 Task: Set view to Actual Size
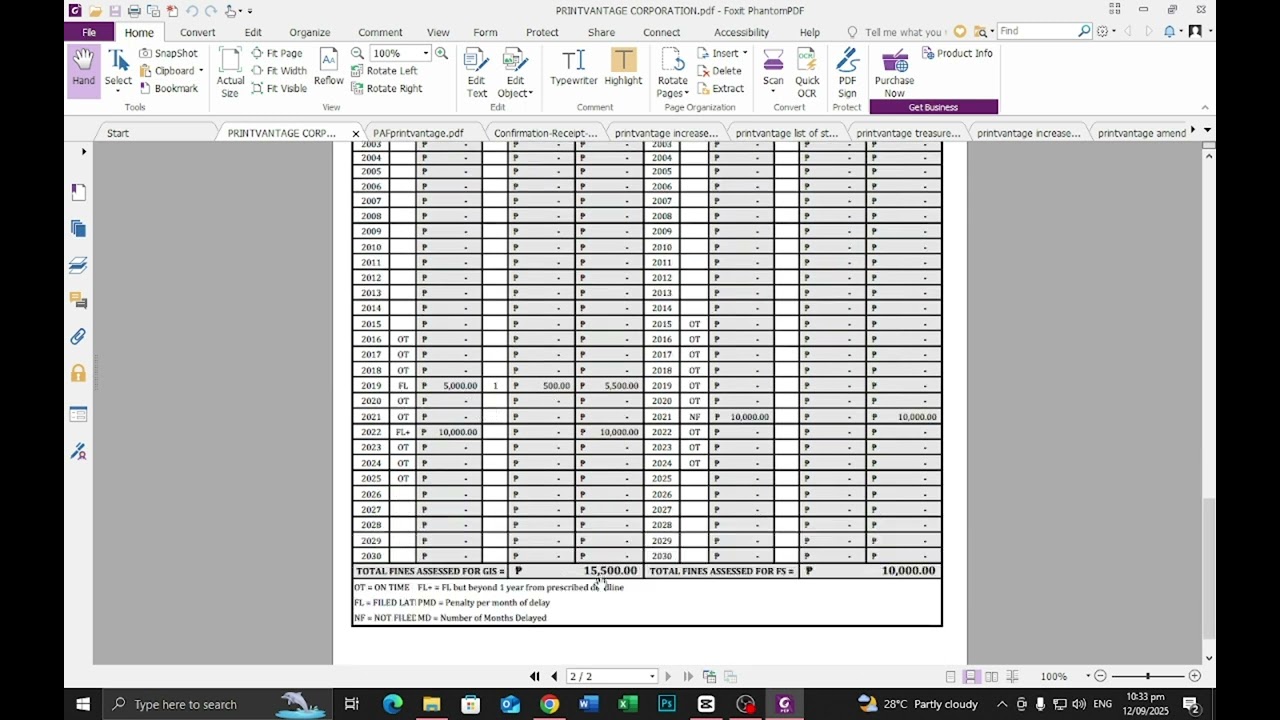click(230, 72)
